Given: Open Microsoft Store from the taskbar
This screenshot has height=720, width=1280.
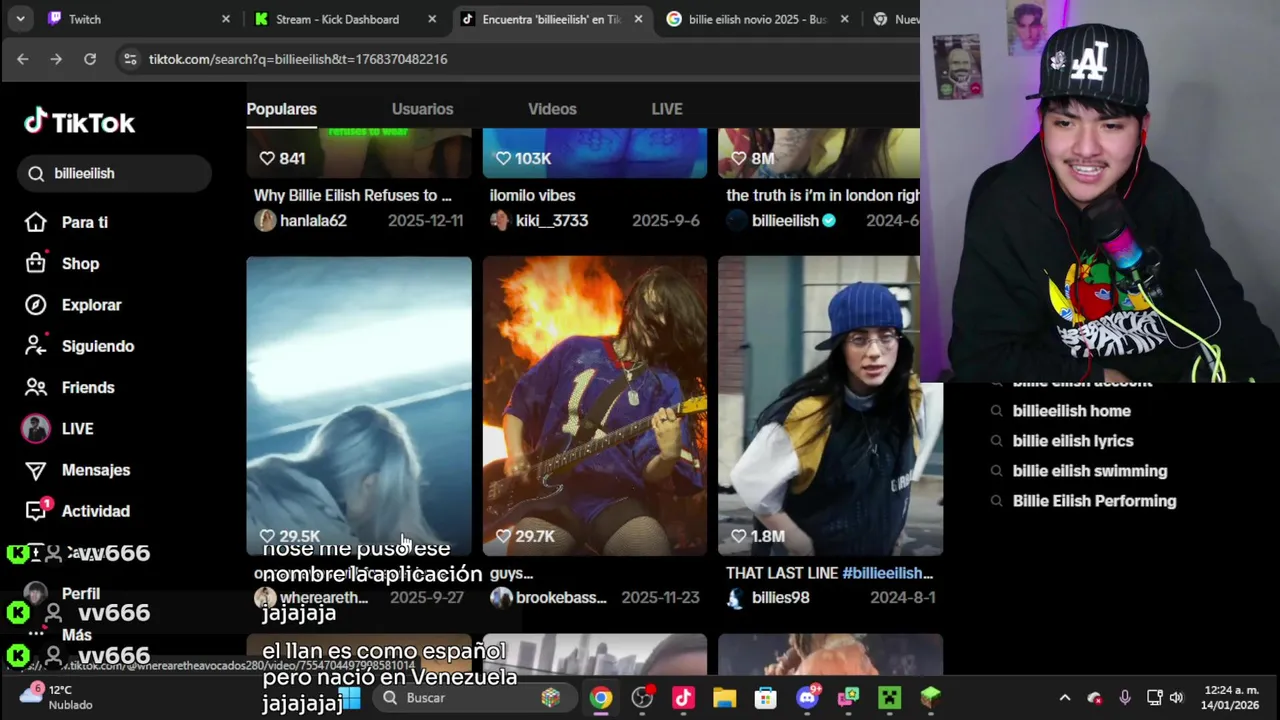Looking at the screenshot, I should tap(765, 698).
